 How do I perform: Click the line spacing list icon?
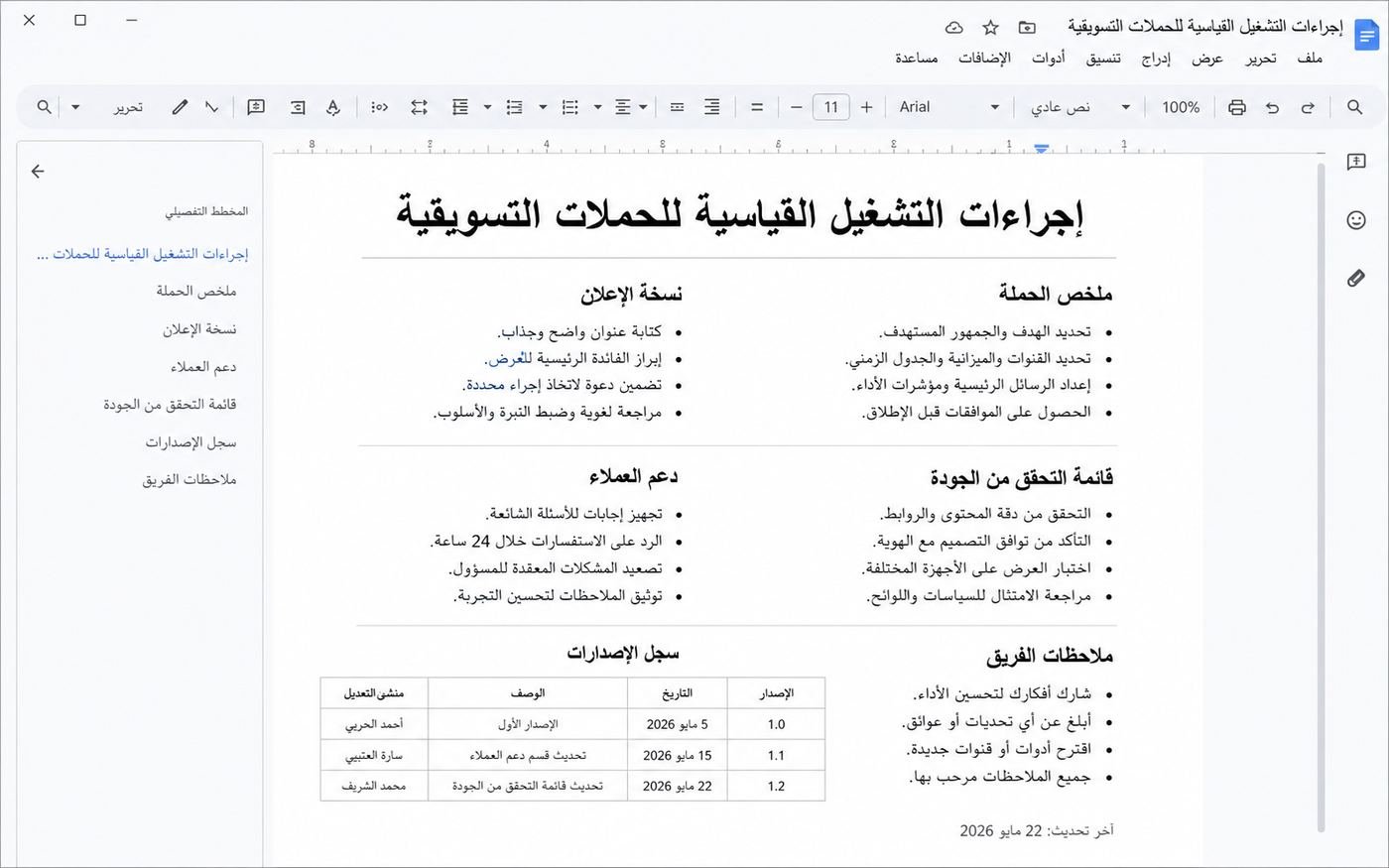[459, 107]
